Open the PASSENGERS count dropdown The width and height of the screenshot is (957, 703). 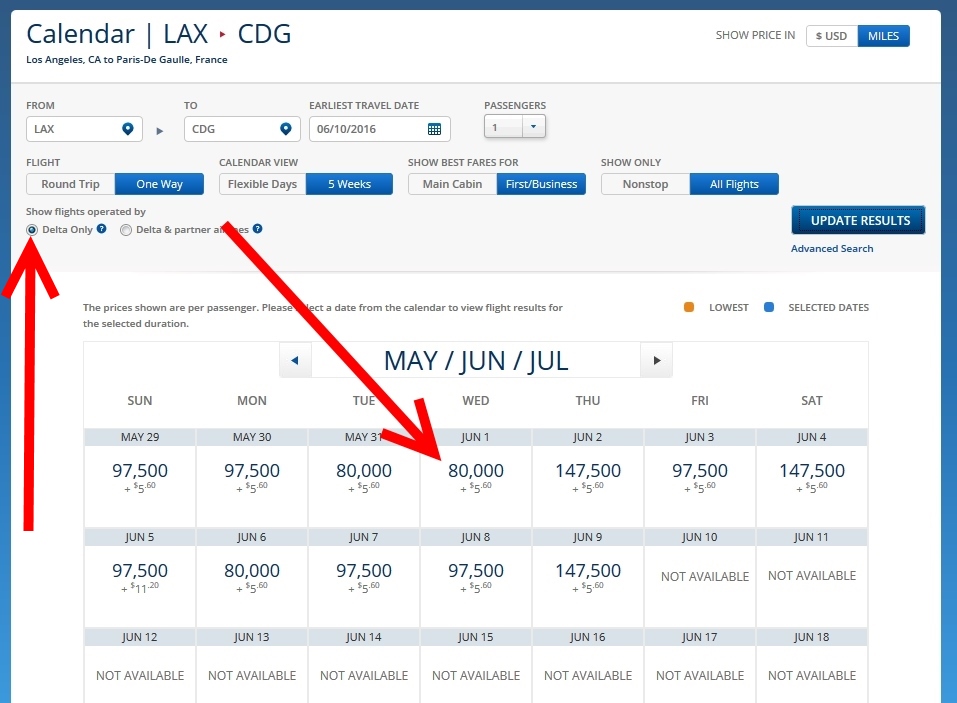click(x=531, y=128)
